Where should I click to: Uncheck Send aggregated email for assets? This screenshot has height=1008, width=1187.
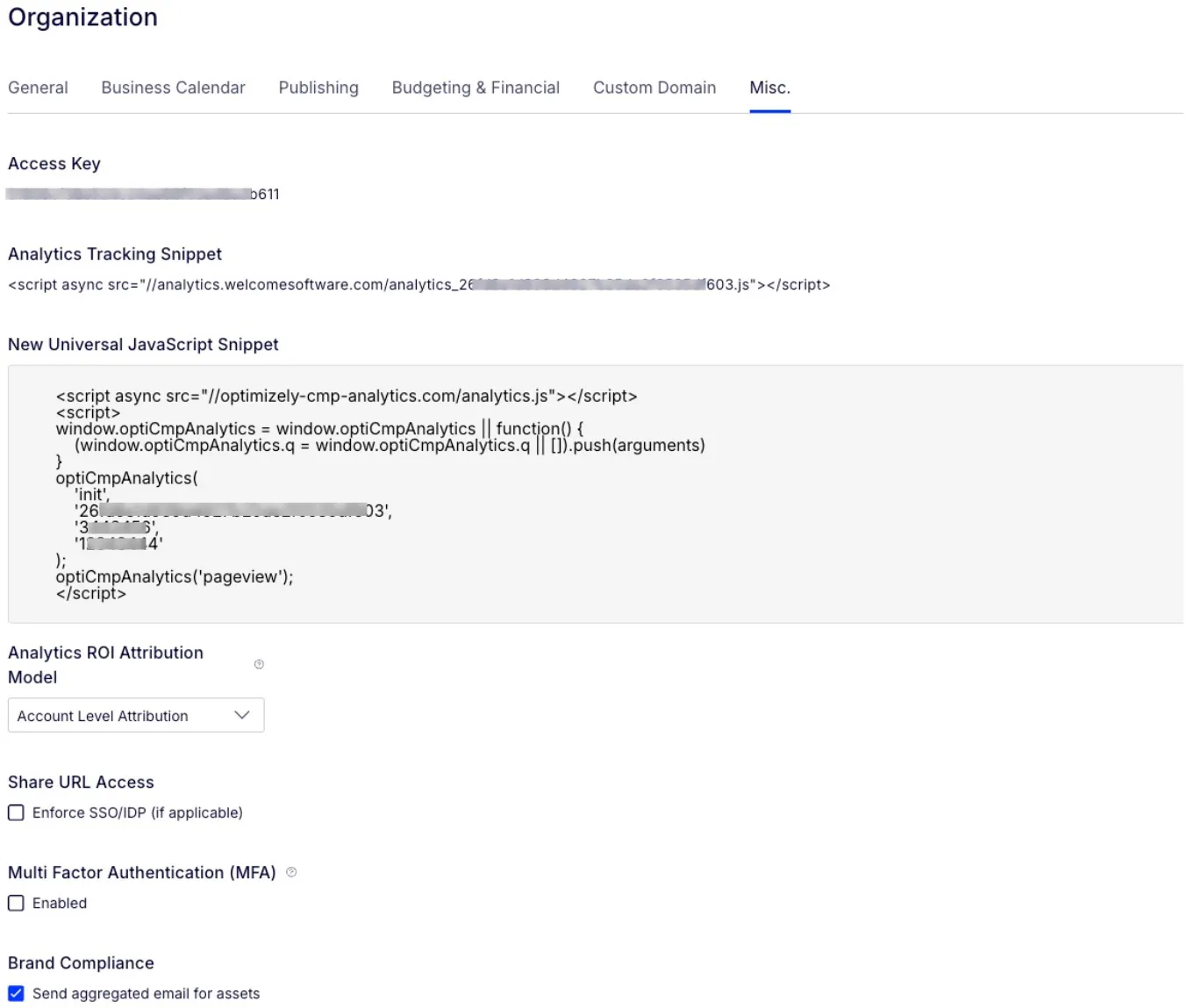click(16, 993)
